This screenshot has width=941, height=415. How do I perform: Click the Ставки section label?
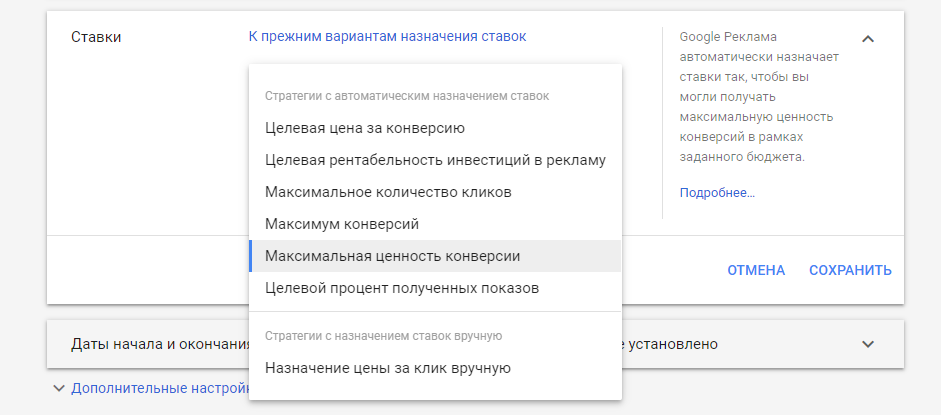(96, 37)
